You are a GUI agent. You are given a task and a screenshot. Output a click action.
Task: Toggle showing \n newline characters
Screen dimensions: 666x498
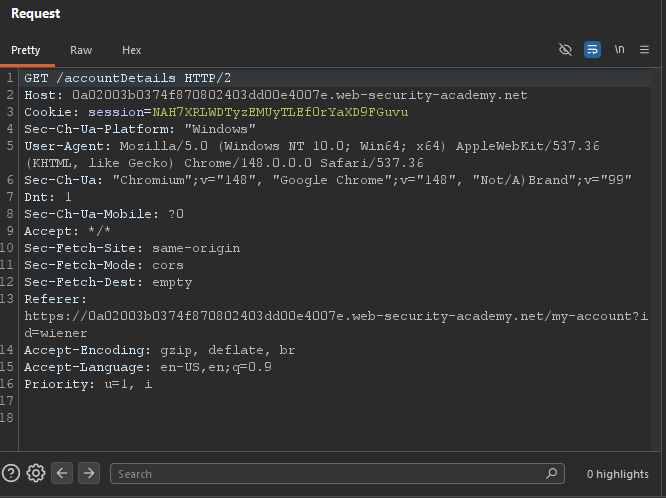pyautogui.click(x=619, y=50)
